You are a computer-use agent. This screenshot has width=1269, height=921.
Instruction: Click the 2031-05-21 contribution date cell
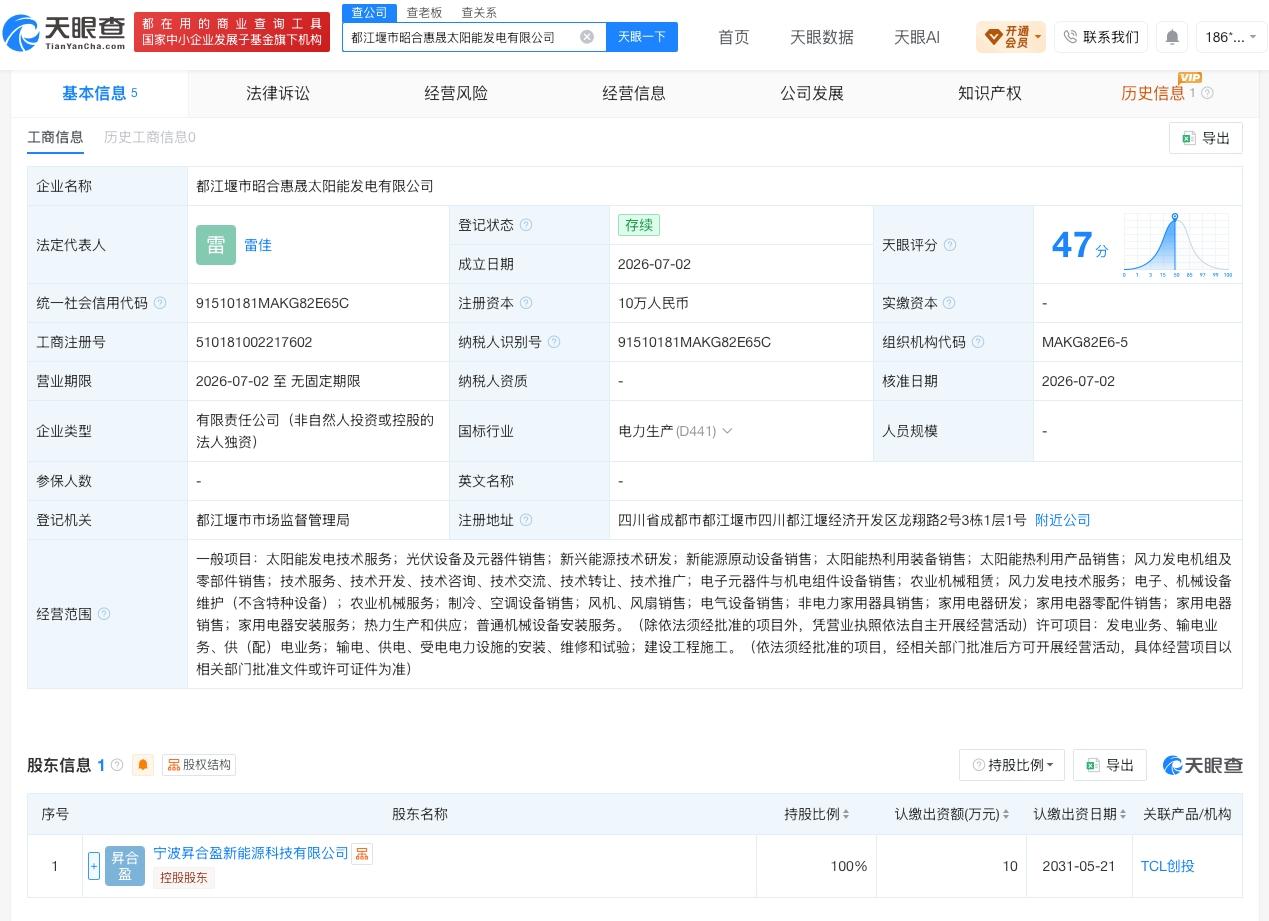1078,866
